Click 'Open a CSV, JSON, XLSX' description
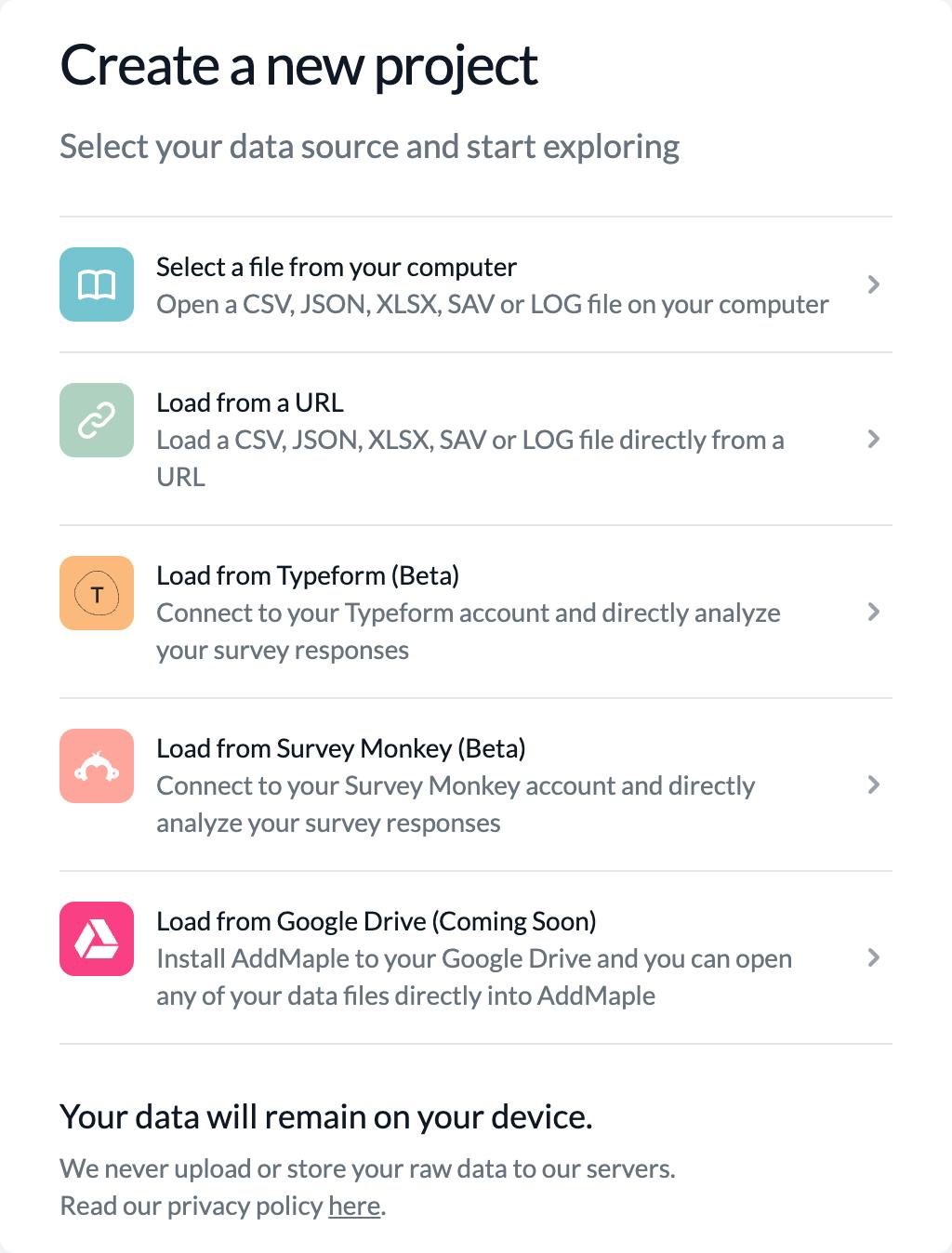The image size is (952, 1253). tap(493, 305)
